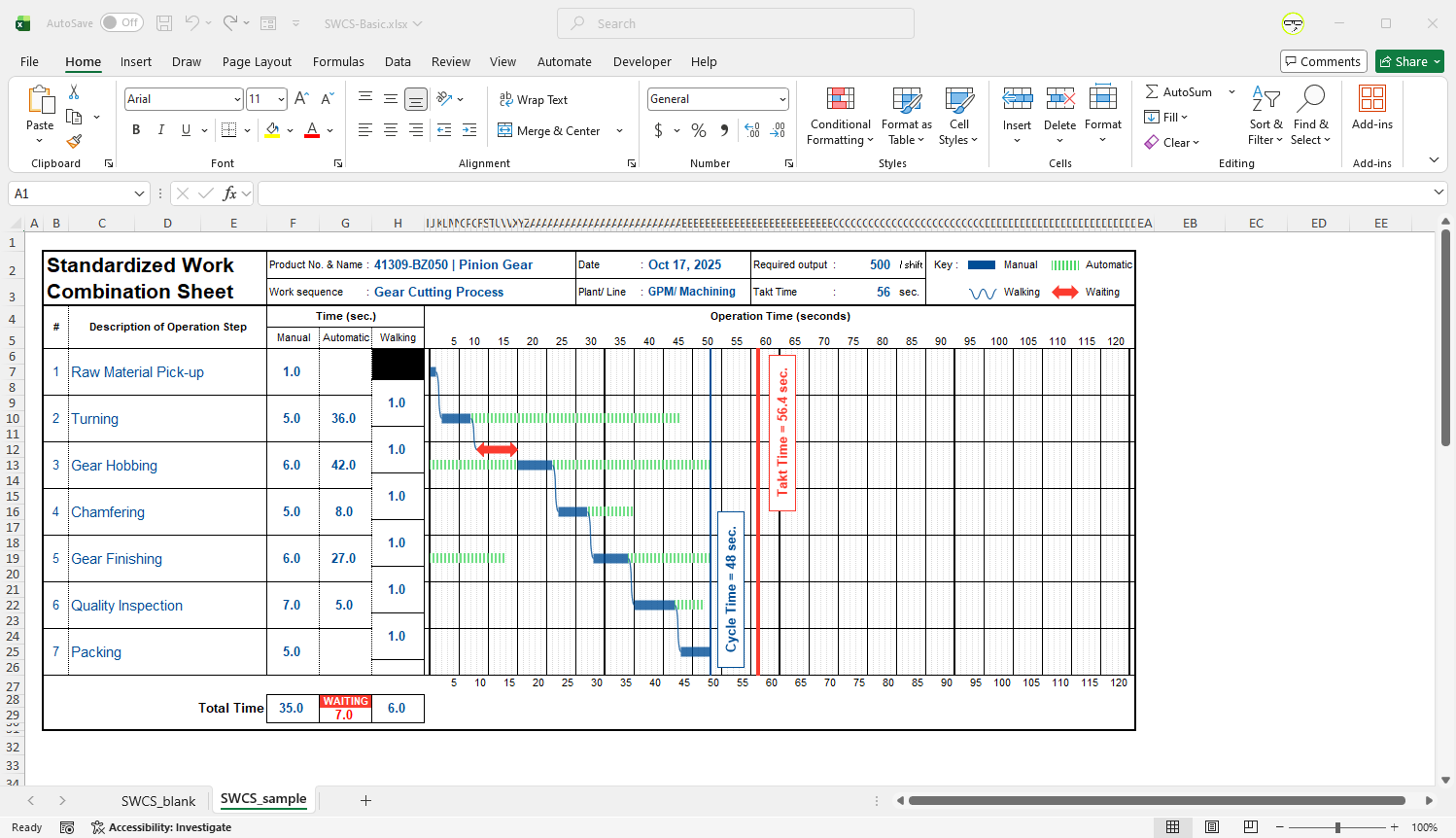Viewport: 1456px width, 838px height.
Task: Switch to the Insert tab
Action: [x=136, y=61]
